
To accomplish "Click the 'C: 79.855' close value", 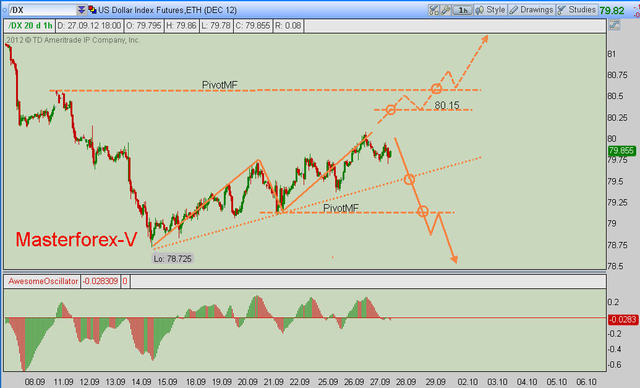I will 253,26.
